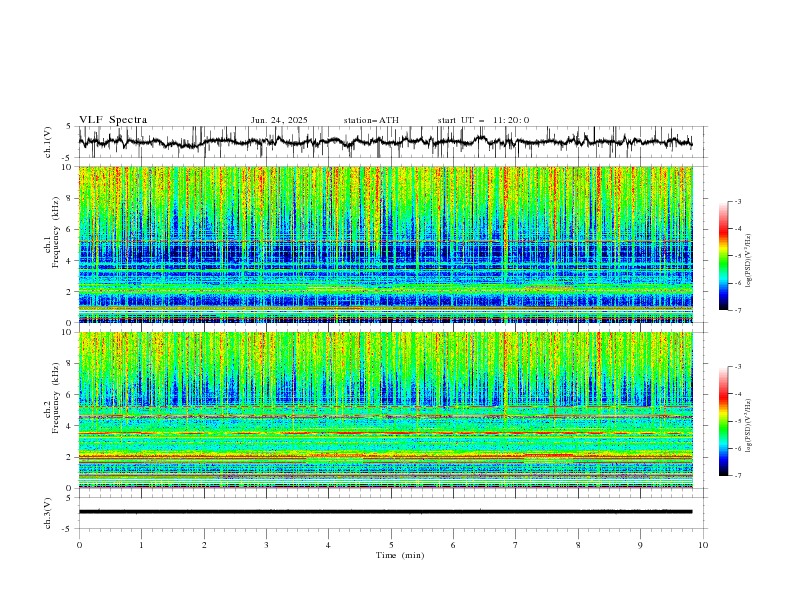
Task: Click the "ch.1(V)" waveform axis label
Action: click(48, 142)
